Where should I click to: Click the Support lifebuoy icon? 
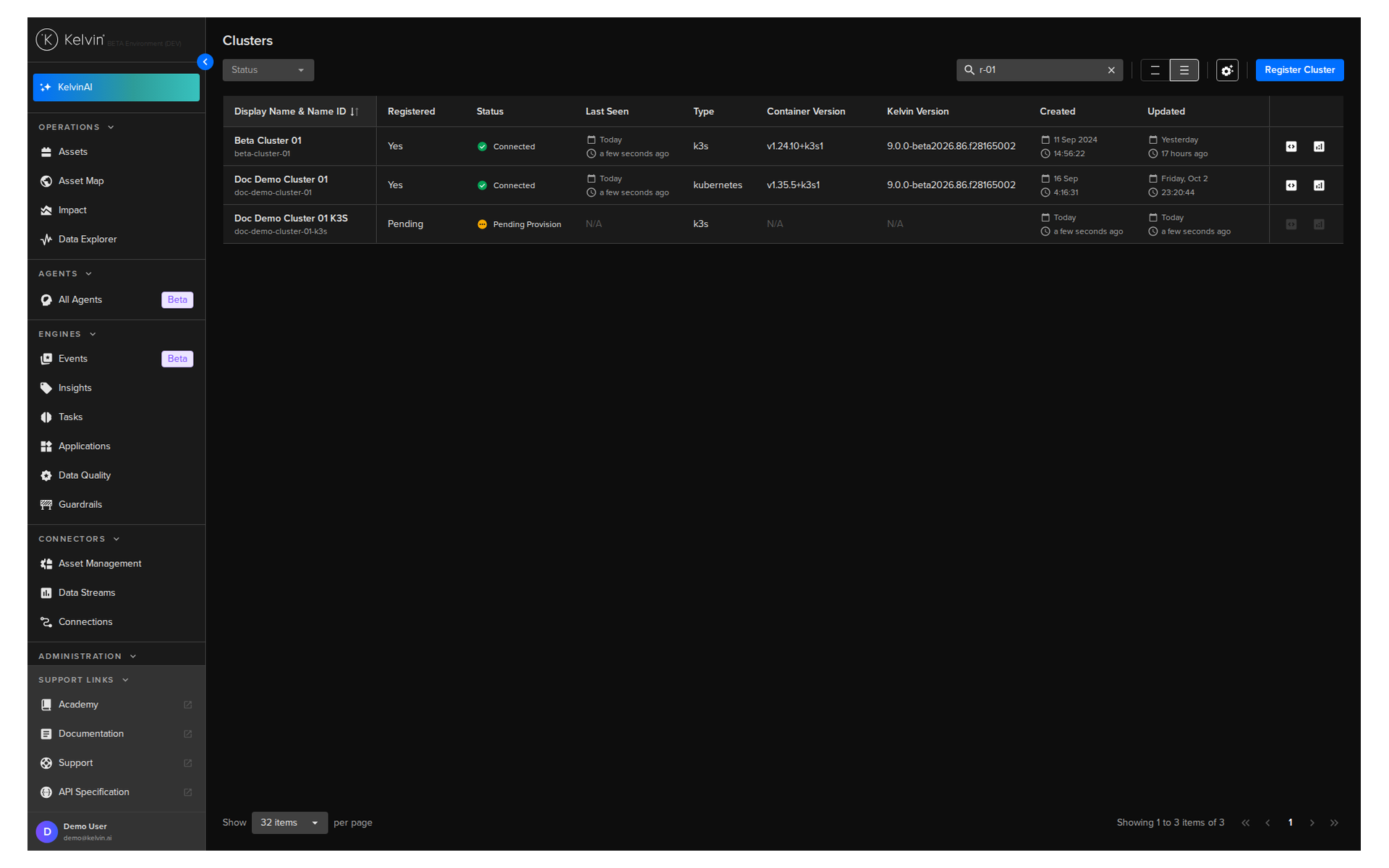coord(46,763)
